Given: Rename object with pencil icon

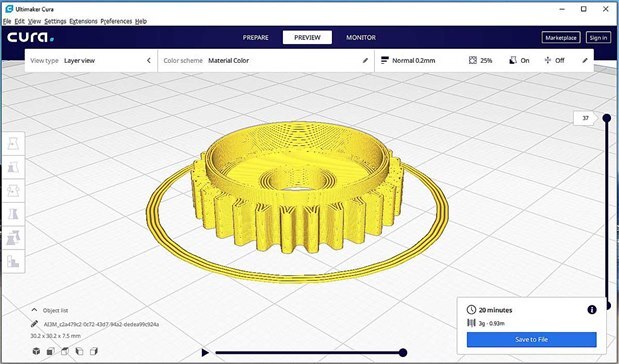Looking at the screenshot, I should tap(34, 324).
